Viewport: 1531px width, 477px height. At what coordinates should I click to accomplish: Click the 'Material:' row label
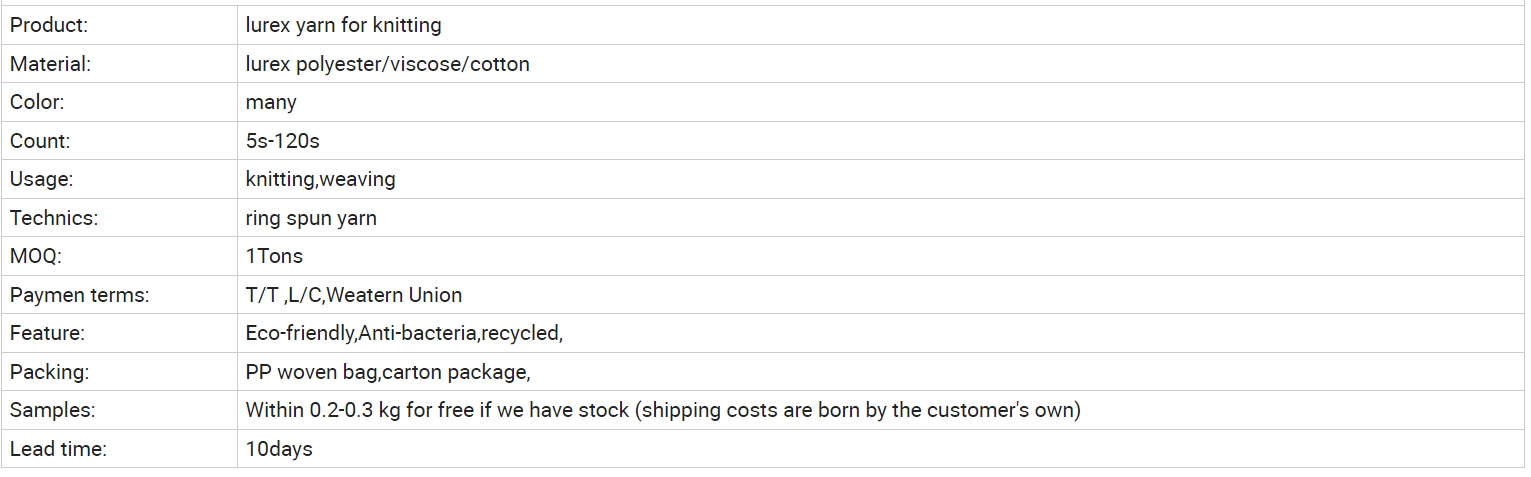pyautogui.click(x=50, y=64)
